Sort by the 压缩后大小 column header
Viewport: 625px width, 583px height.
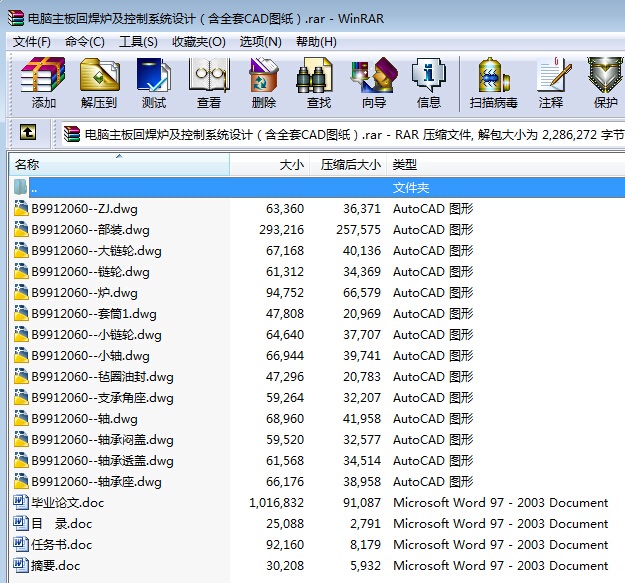click(348, 164)
